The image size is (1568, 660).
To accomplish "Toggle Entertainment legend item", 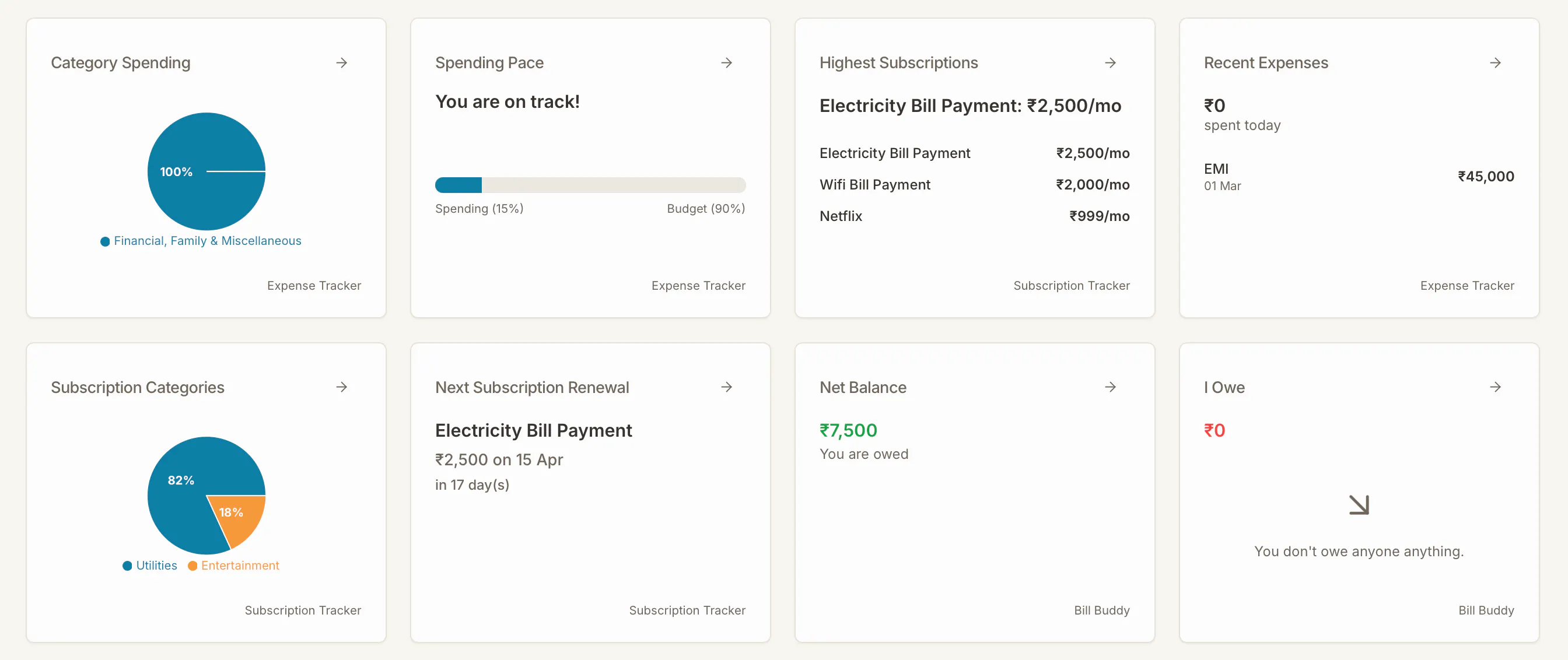I will (x=234, y=566).
